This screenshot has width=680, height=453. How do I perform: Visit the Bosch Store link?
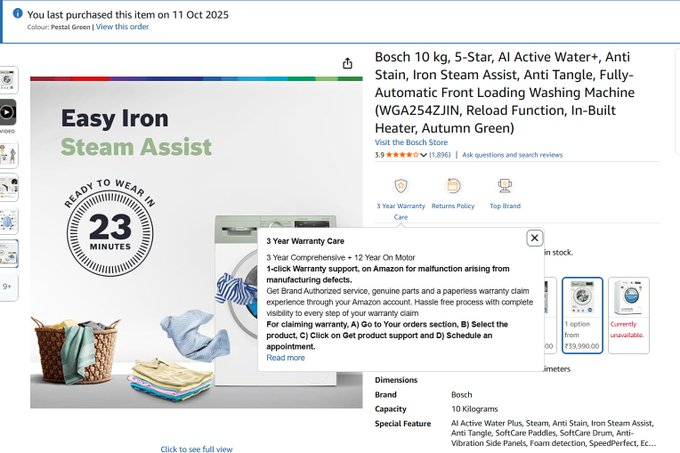click(x=411, y=142)
